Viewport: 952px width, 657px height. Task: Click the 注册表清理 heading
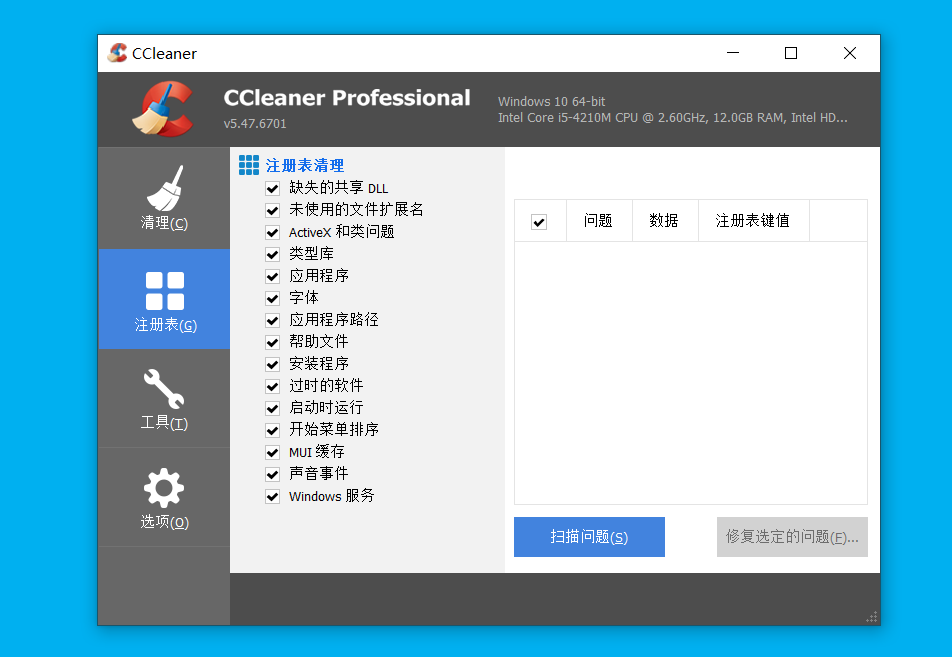click(305, 165)
